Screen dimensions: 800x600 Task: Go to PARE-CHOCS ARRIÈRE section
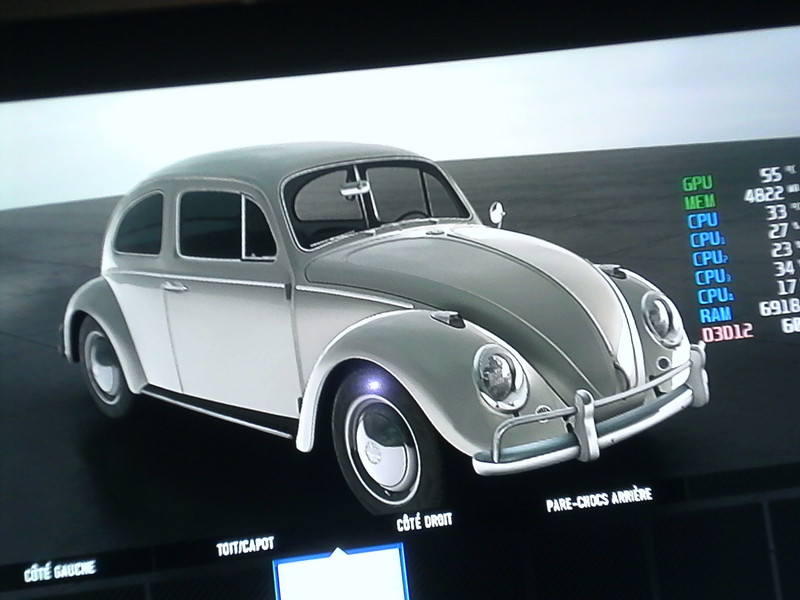point(599,499)
